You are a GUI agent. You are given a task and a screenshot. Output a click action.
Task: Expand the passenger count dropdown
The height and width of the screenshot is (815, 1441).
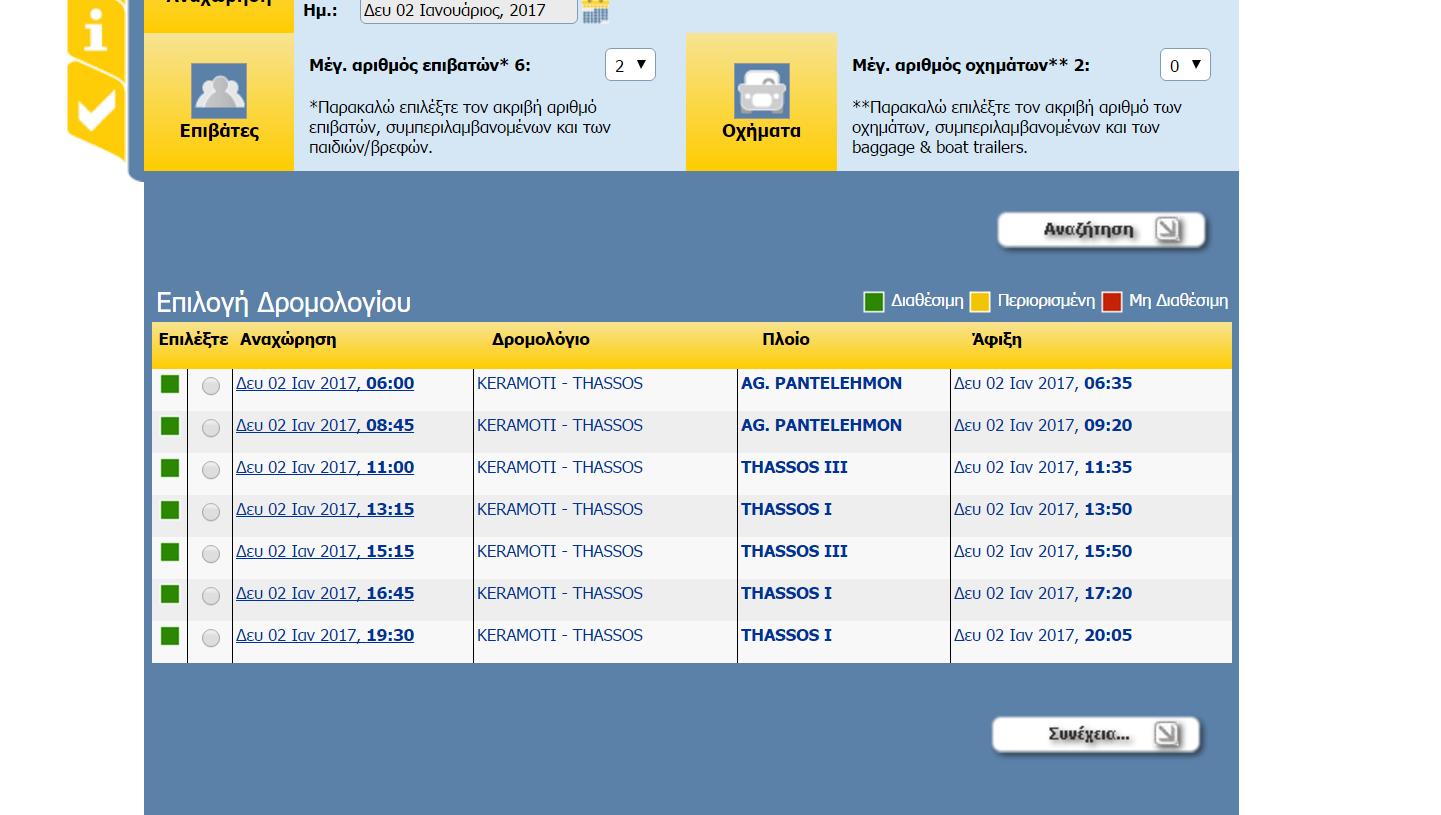click(x=630, y=65)
